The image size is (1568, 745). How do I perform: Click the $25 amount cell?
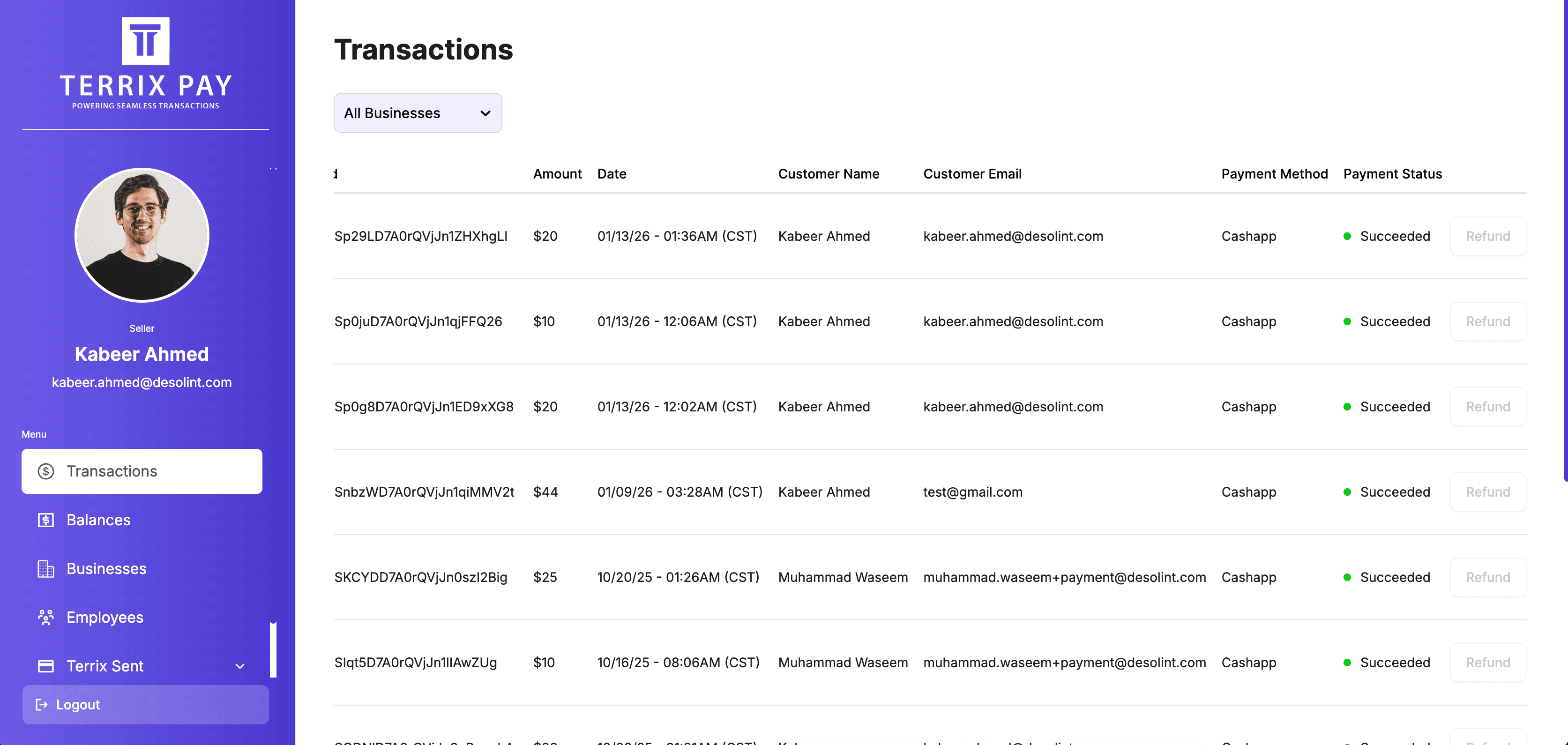[x=545, y=577]
